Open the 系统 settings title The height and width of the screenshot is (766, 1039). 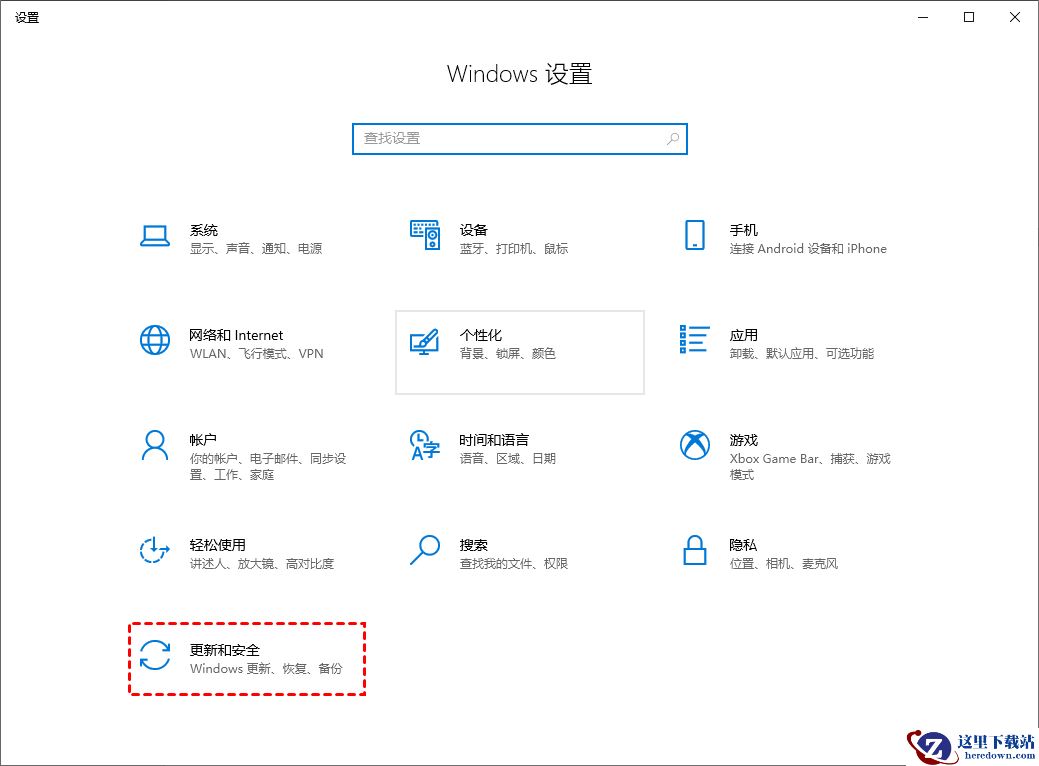[203, 230]
